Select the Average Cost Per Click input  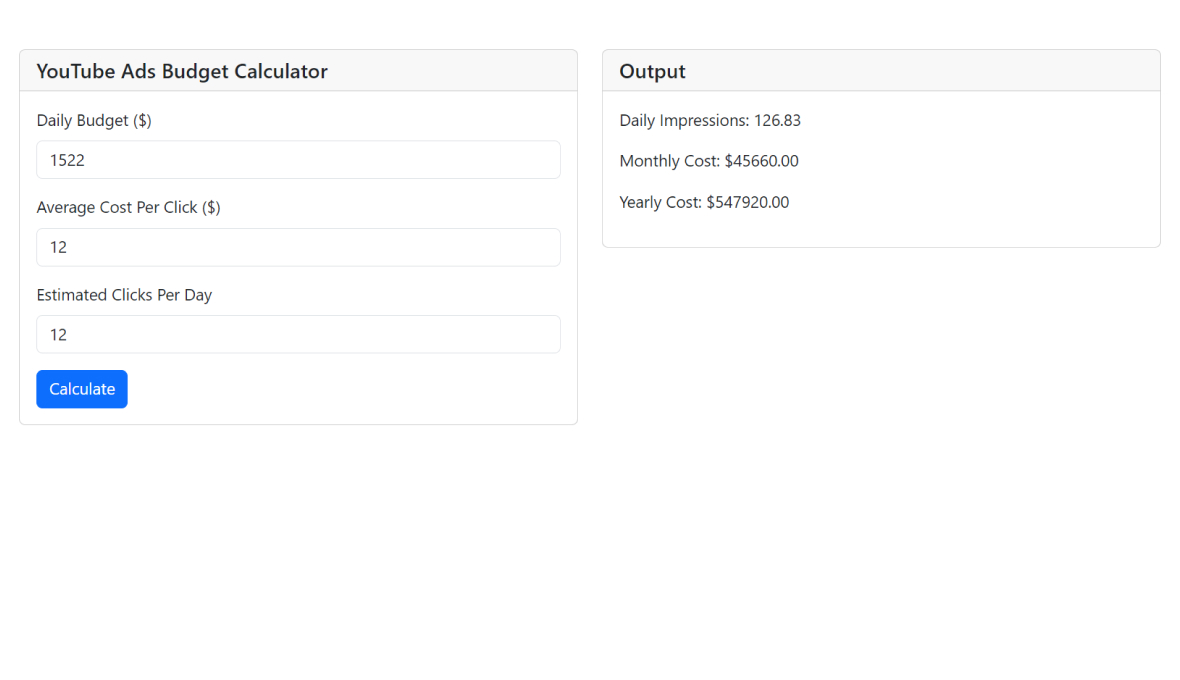coord(298,247)
